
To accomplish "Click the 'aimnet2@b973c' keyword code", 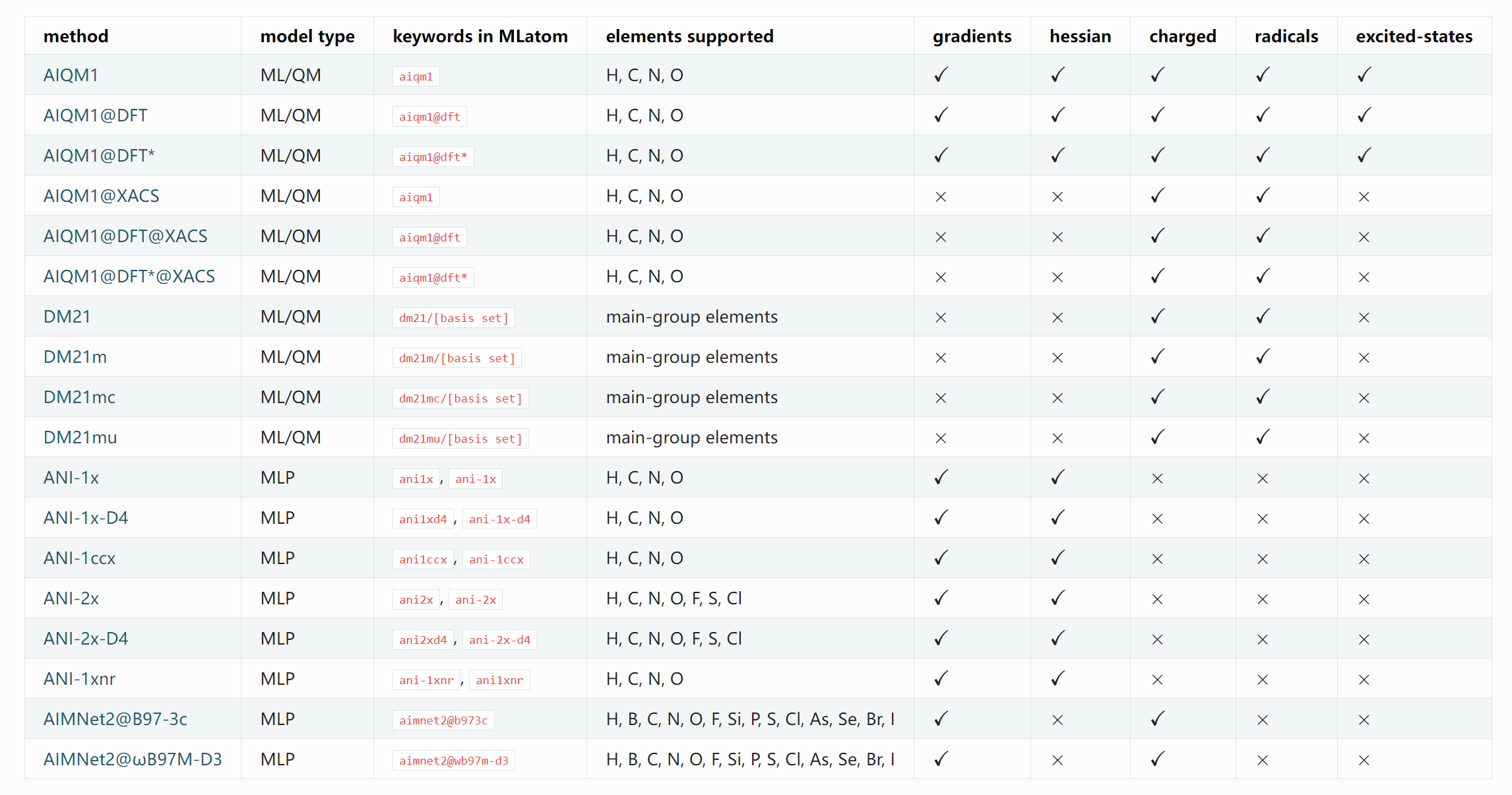I will tap(443, 720).
